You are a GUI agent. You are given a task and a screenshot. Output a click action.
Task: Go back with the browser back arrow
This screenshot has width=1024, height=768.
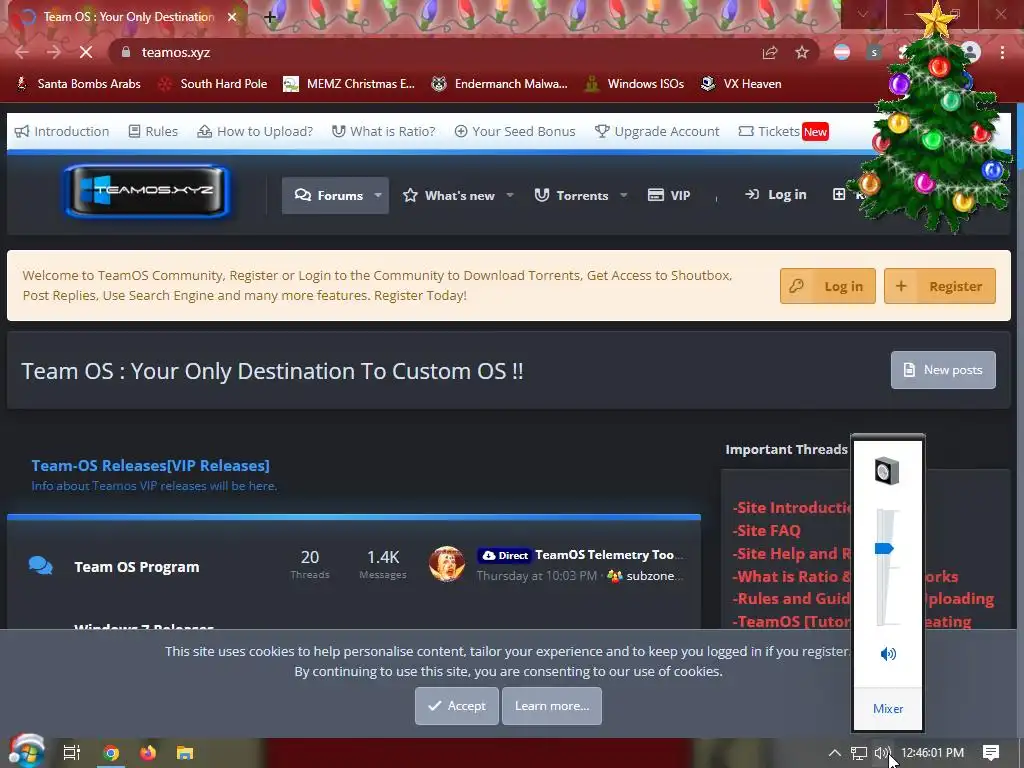coord(22,52)
